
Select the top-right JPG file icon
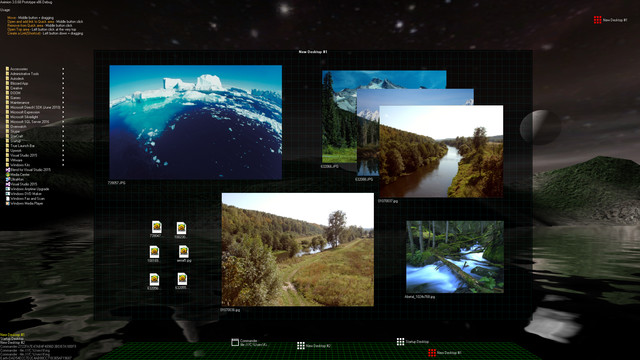pyautogui.click(x=181, y=228)
